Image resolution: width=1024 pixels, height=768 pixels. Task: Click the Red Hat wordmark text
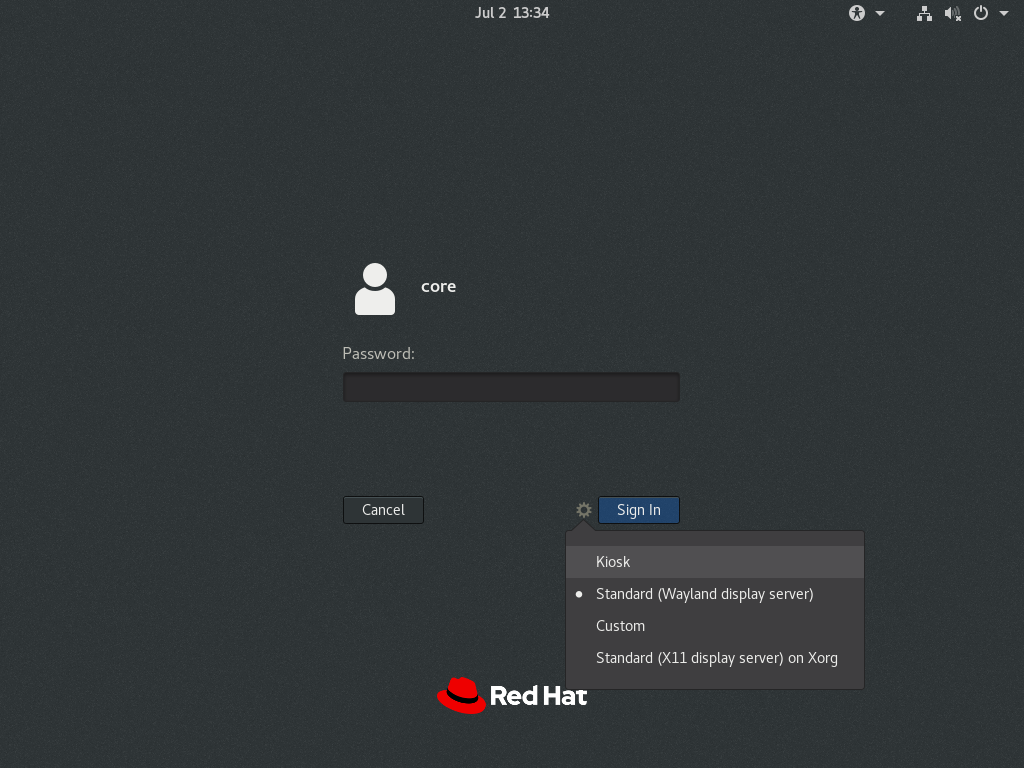tap(538, 696)
